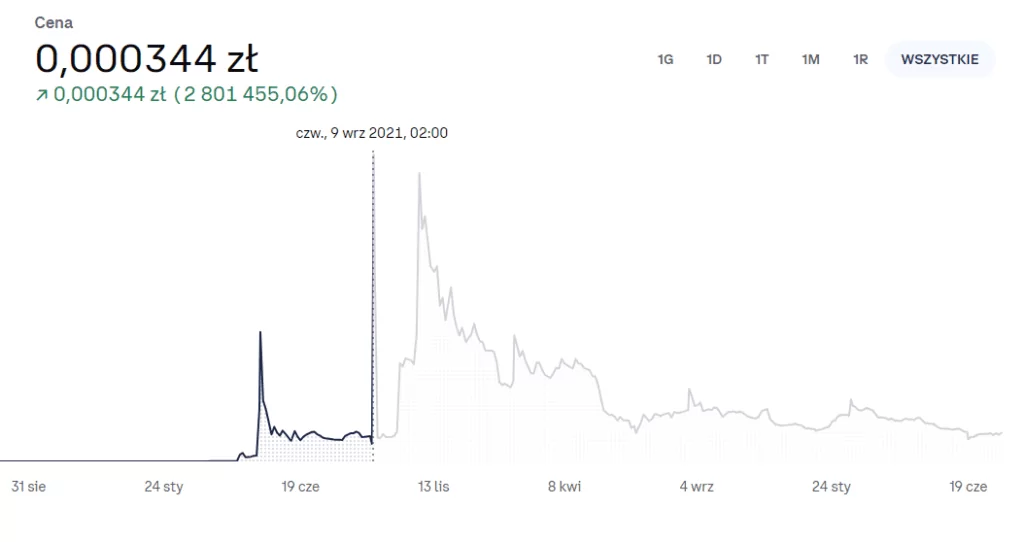Click the 24 sty label following 31 sie

click(163, 487)
